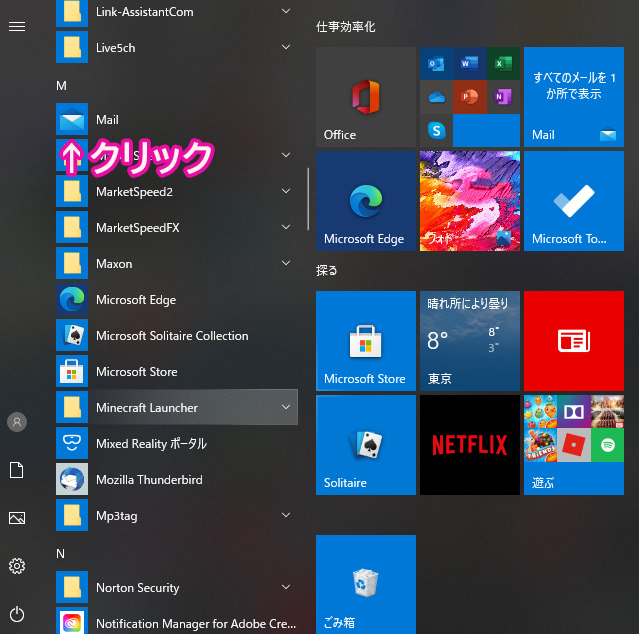The image size is (639, 634).
Task: Expand the MarketSpeedFX folder chevron
Action: 286,227
